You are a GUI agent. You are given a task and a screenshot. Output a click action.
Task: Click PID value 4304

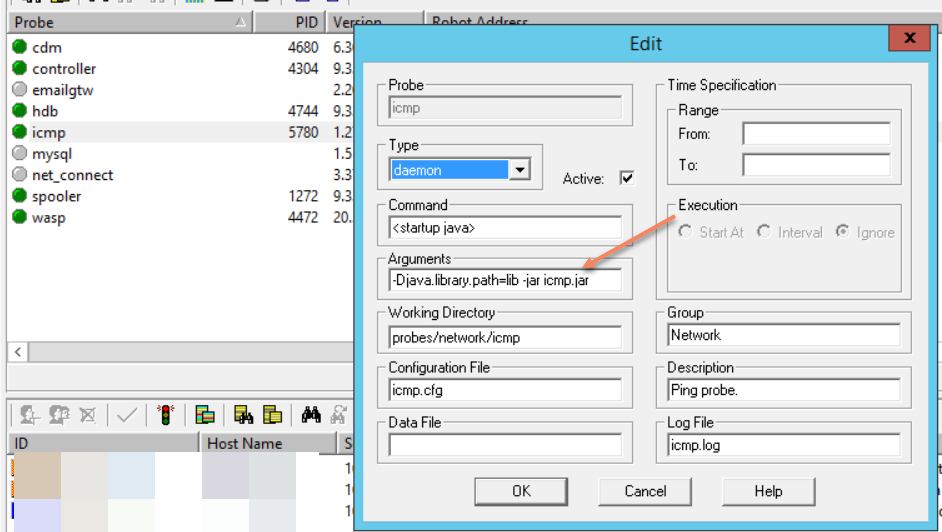(303, 68)
